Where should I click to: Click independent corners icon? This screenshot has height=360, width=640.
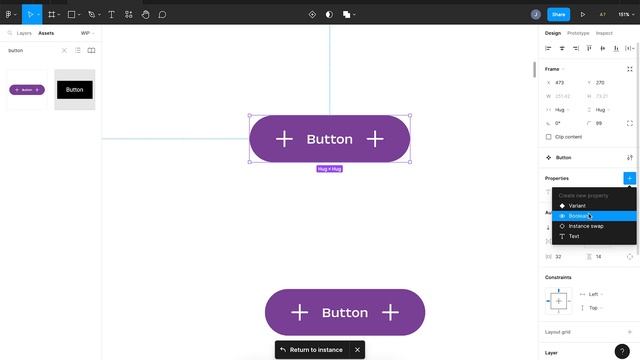tap(630, 123)
